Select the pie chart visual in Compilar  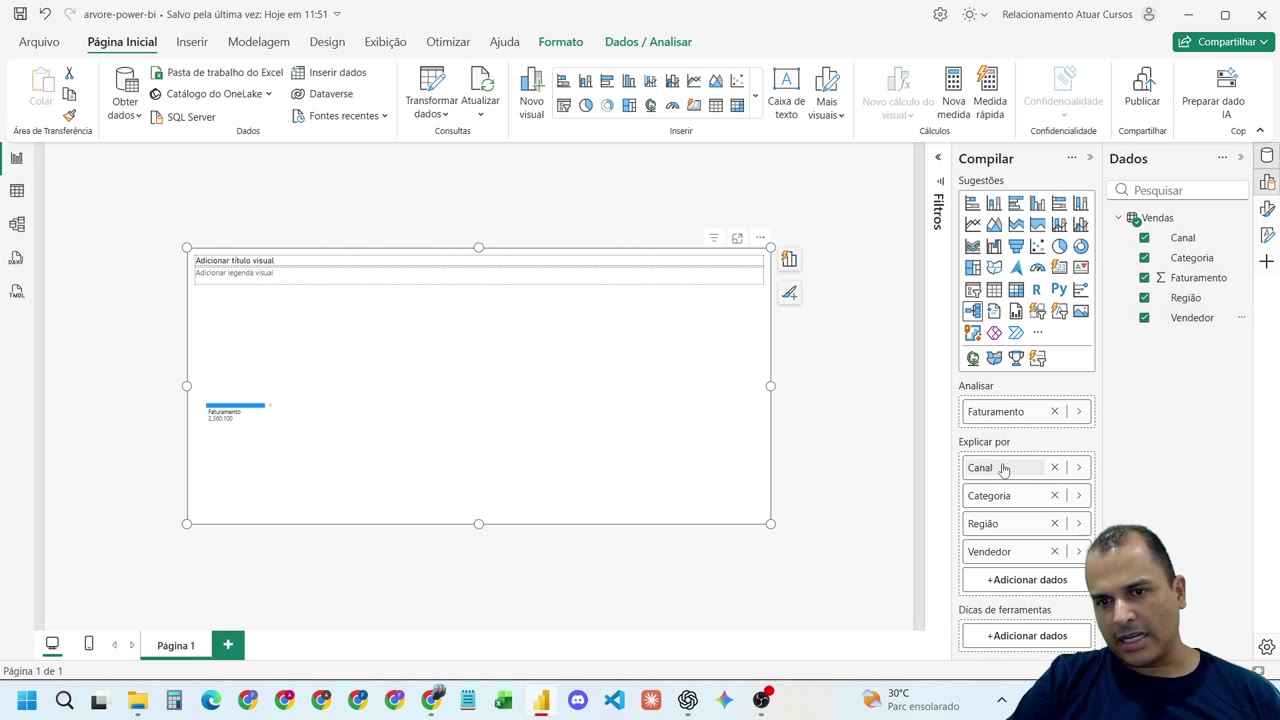pyautogui.click(x=1059, y=246)
